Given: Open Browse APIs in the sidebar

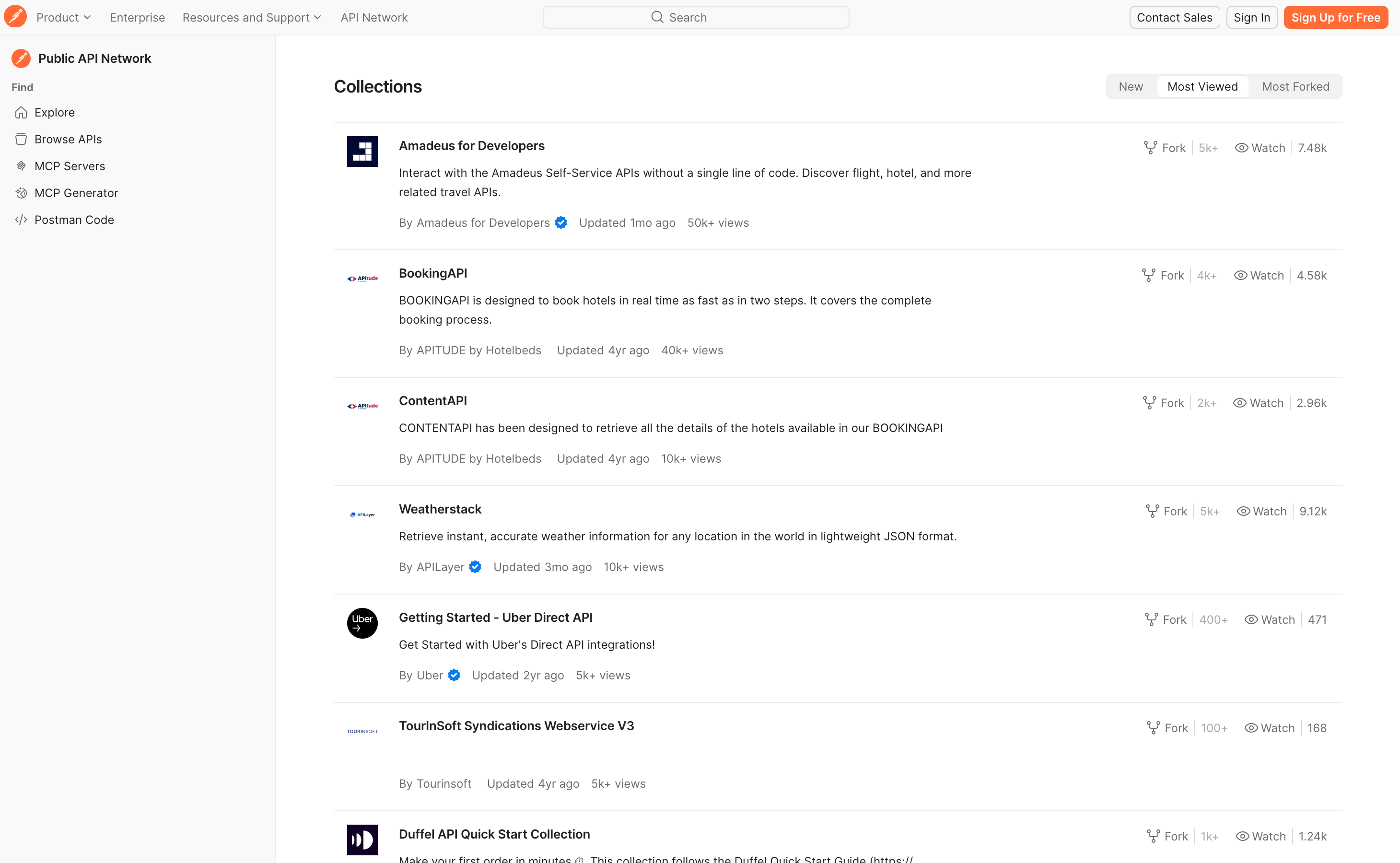Looking at the screenshot, I should coord(68,139).
